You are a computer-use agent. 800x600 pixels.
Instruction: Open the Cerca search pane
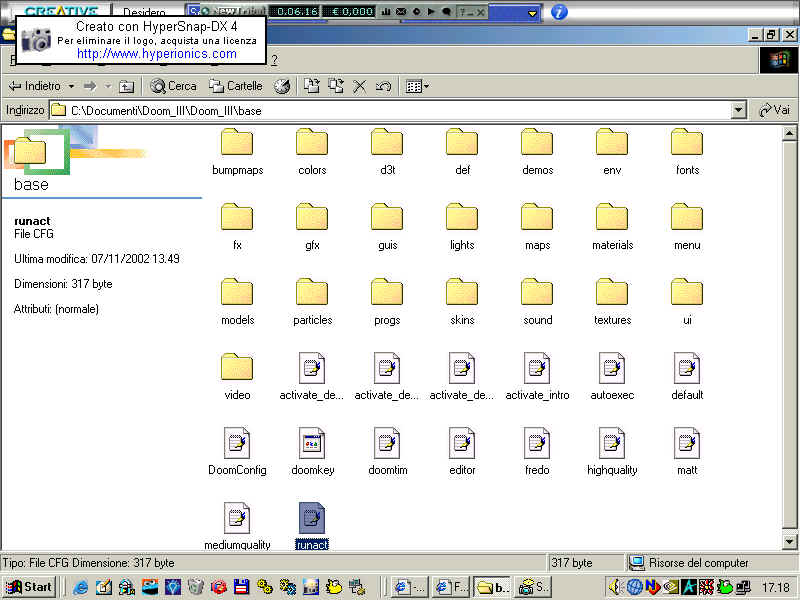coord(173,86)
